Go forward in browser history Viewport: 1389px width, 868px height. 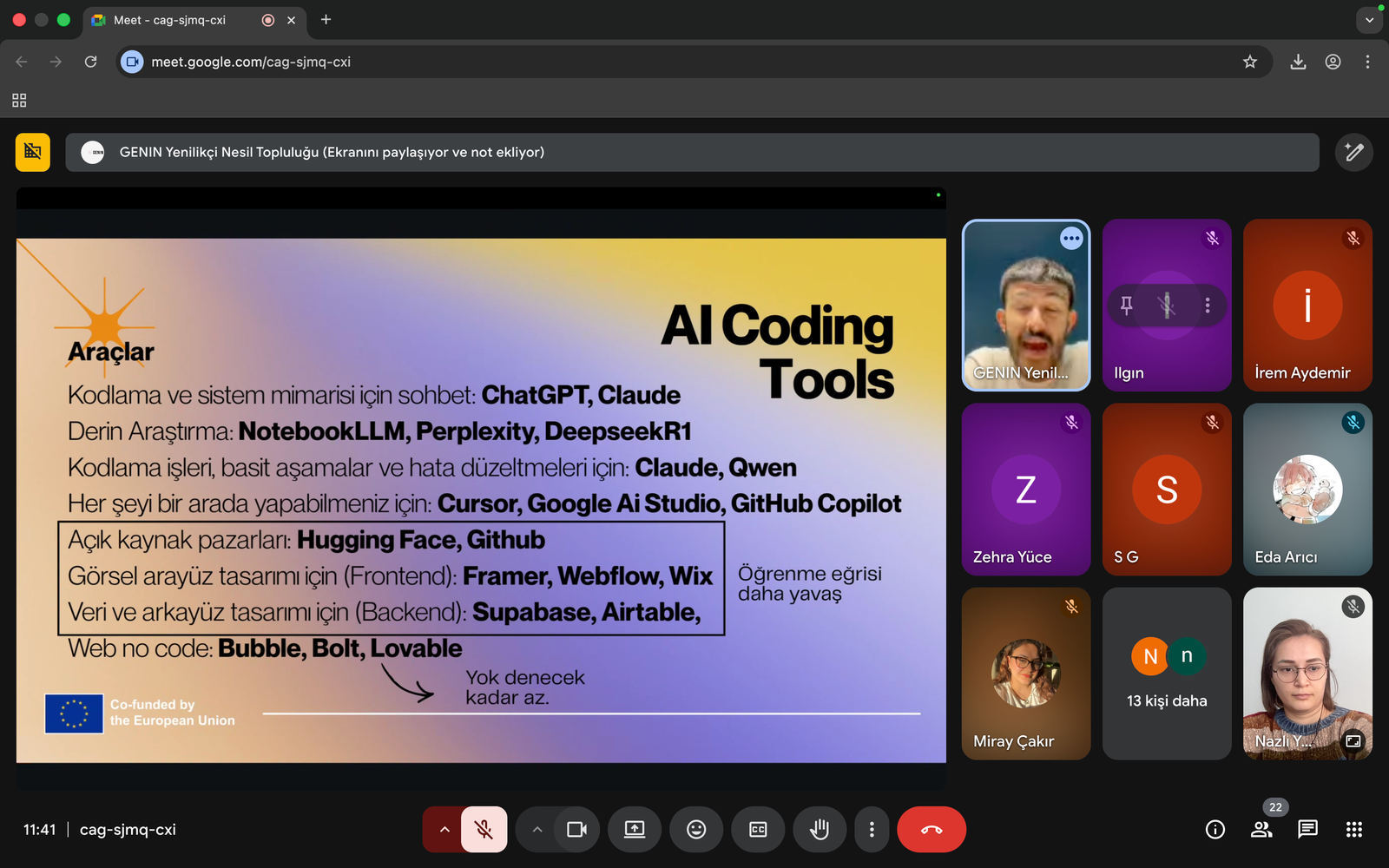(x=56, y=62)
